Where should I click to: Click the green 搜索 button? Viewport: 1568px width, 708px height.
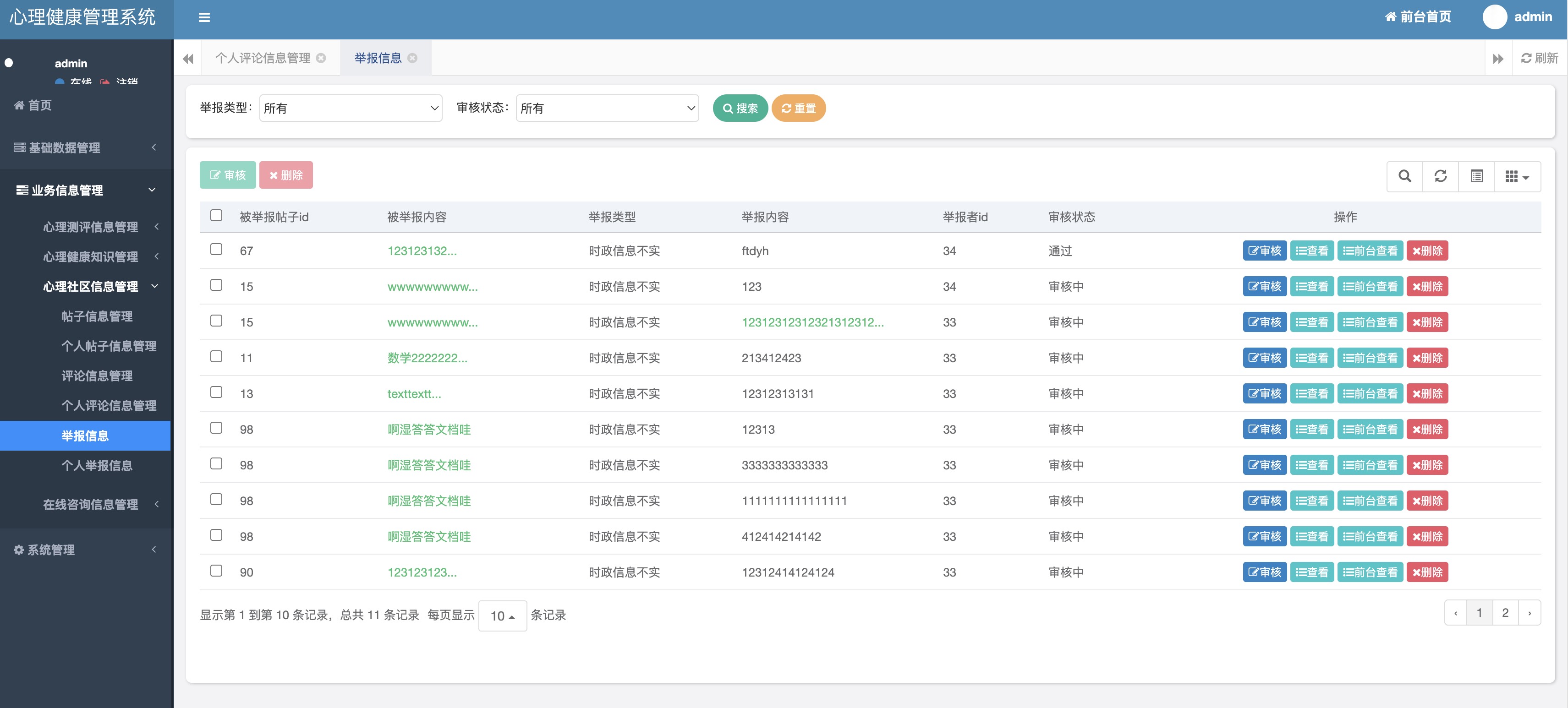740,108
